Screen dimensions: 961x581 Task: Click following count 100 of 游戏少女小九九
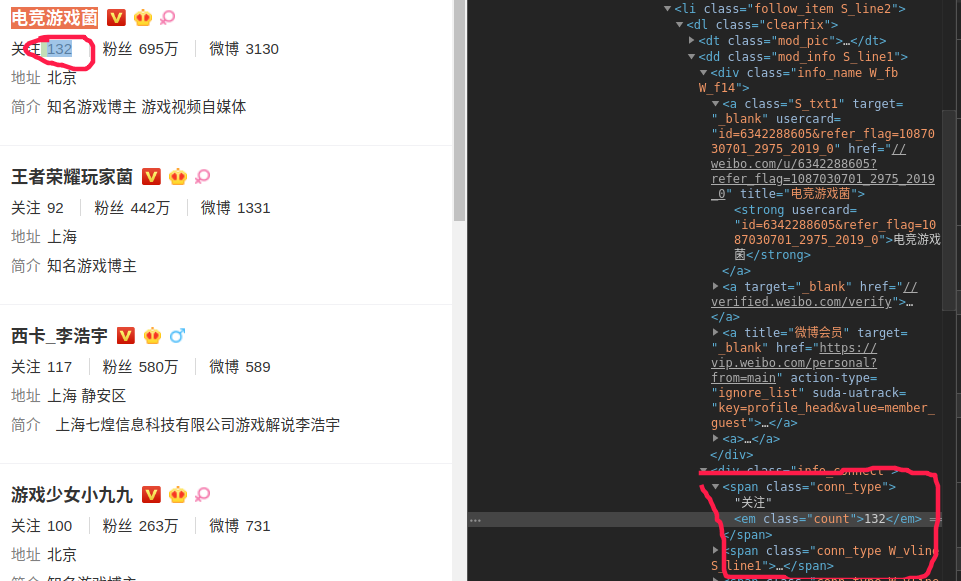(x=59, y=525)
